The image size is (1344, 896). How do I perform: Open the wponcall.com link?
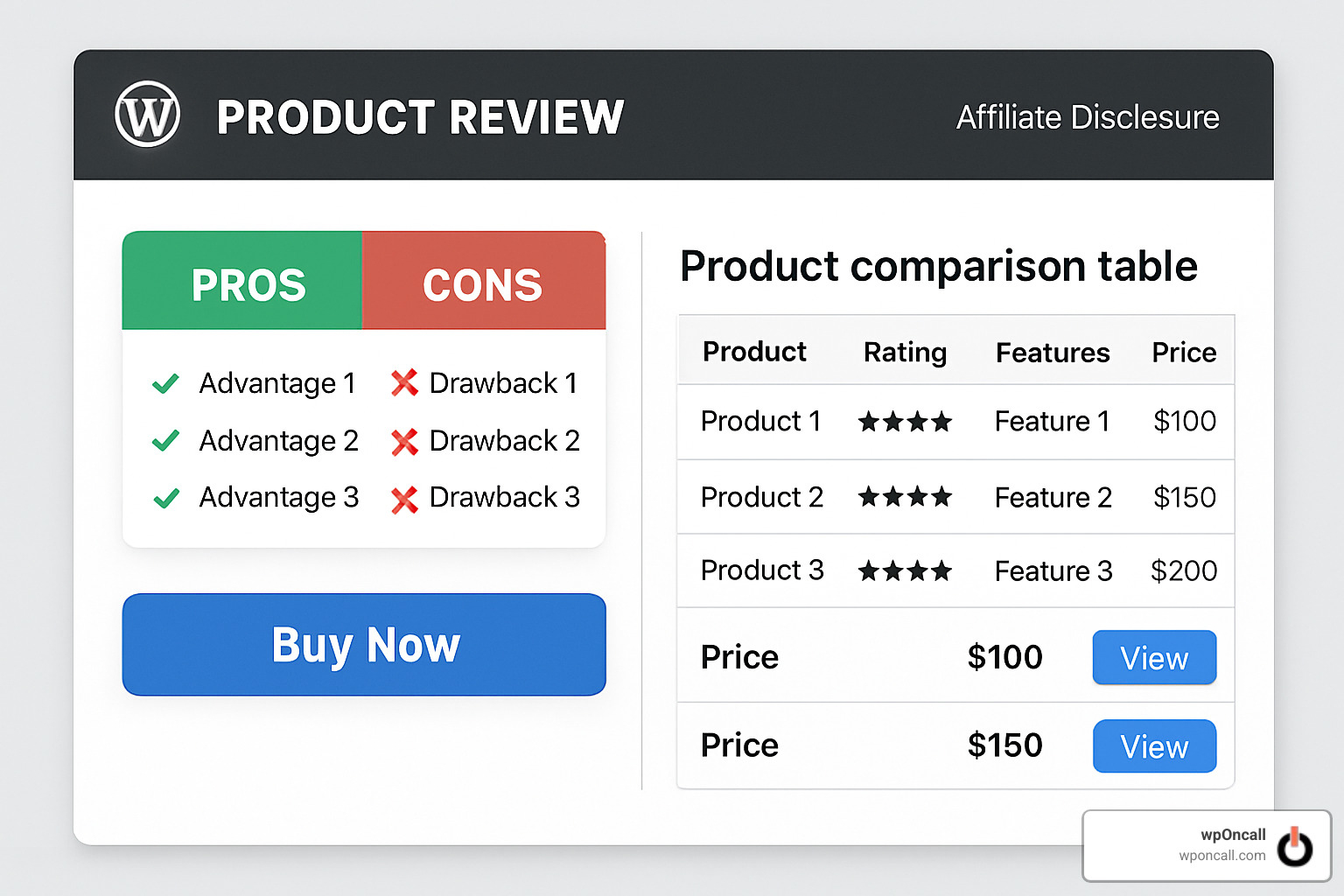point(1221,856)
